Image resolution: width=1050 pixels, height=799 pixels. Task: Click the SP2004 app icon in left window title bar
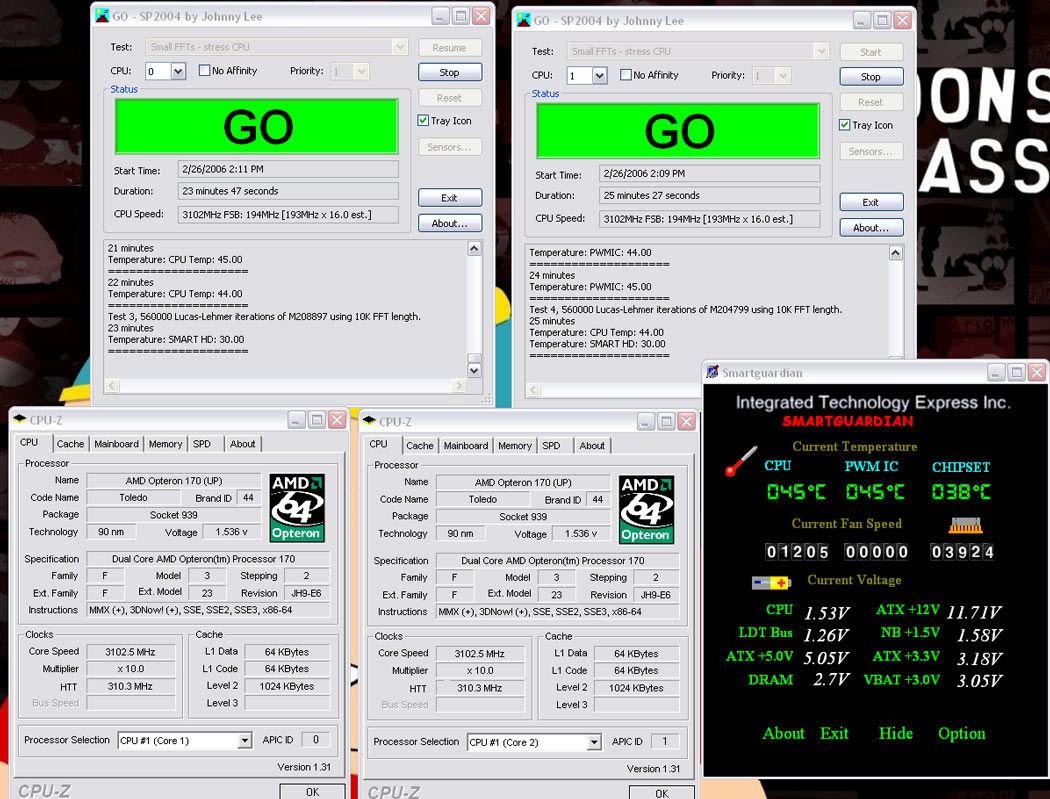click(102, 15)
